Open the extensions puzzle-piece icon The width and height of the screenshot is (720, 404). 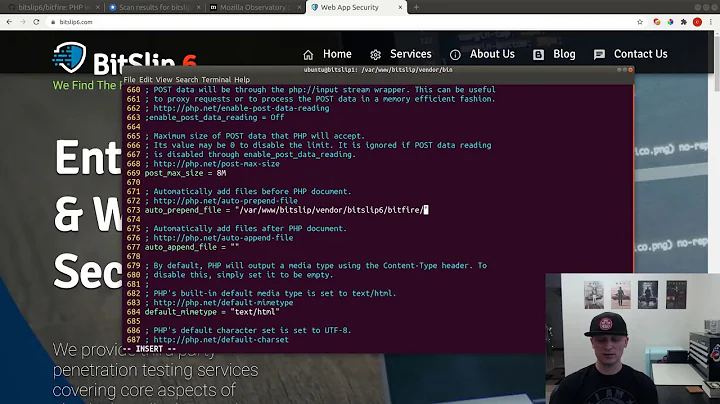click(684, 22)
